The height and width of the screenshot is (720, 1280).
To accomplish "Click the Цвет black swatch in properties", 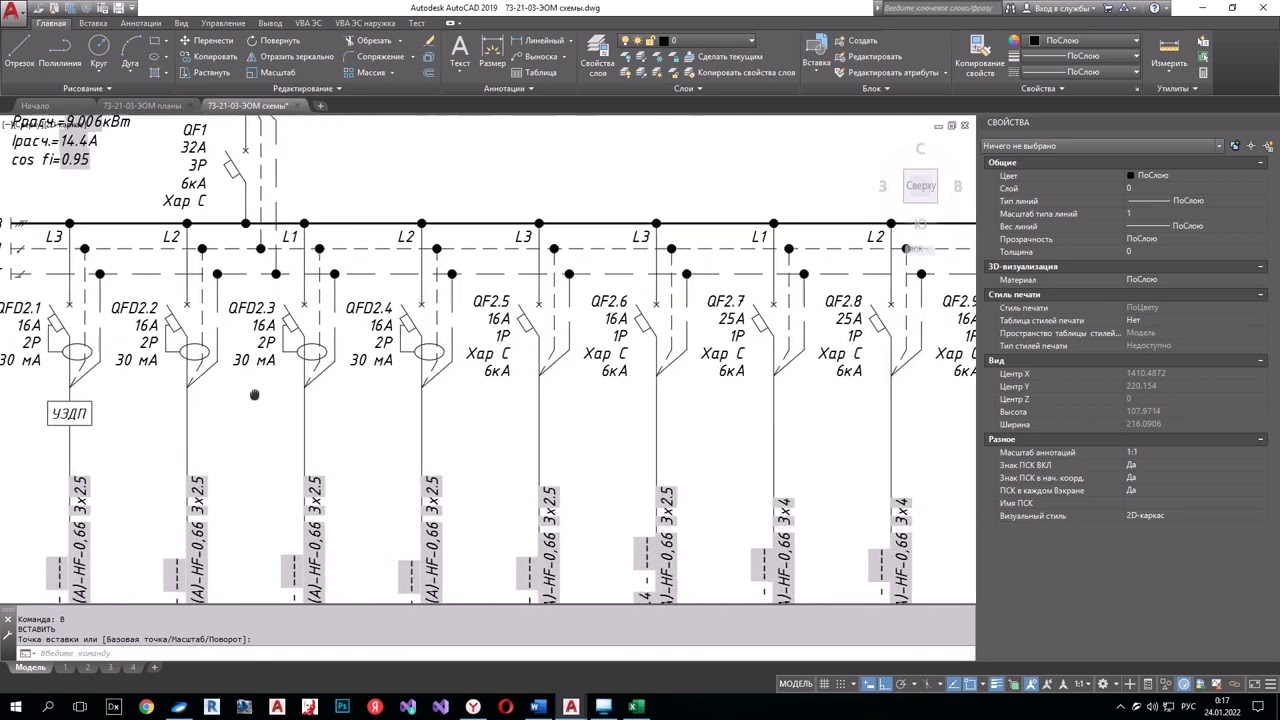I will 1130,175.
